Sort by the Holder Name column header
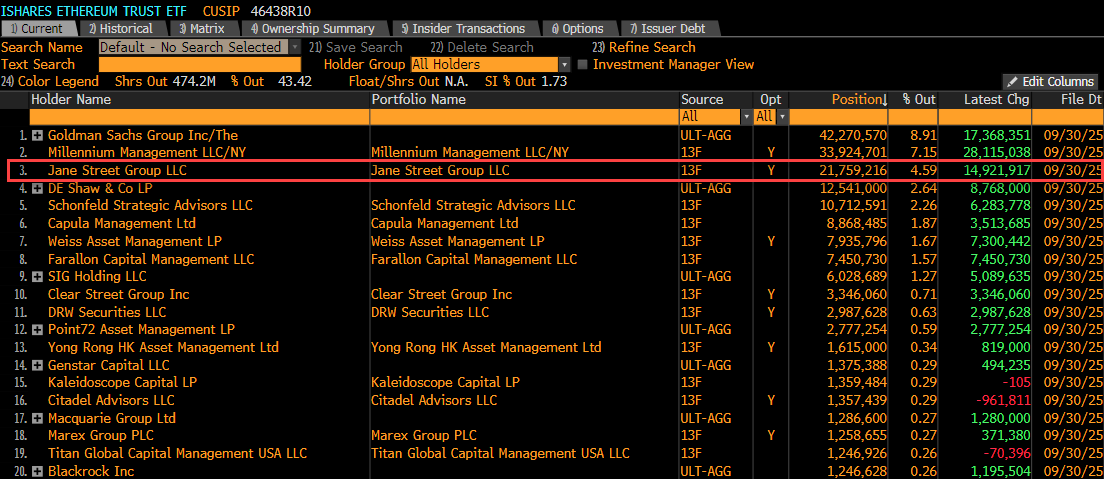 tap(70, 99)
